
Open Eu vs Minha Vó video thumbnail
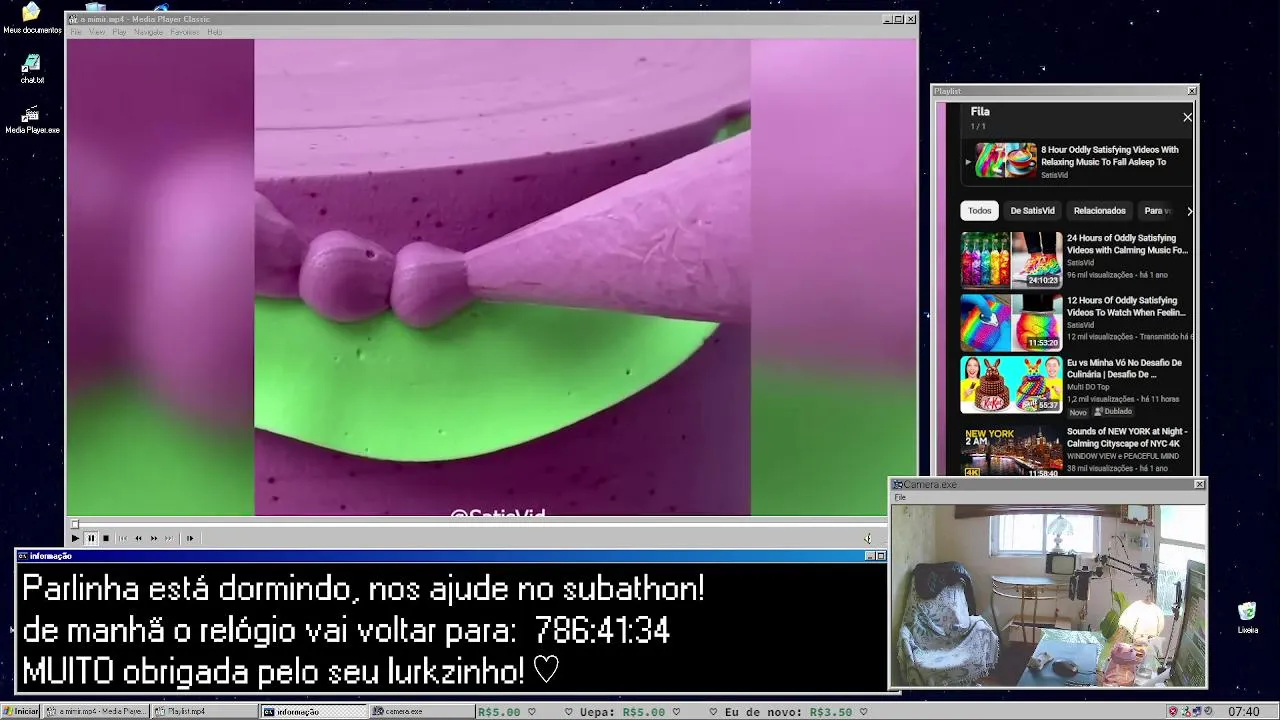point(1011,385)
